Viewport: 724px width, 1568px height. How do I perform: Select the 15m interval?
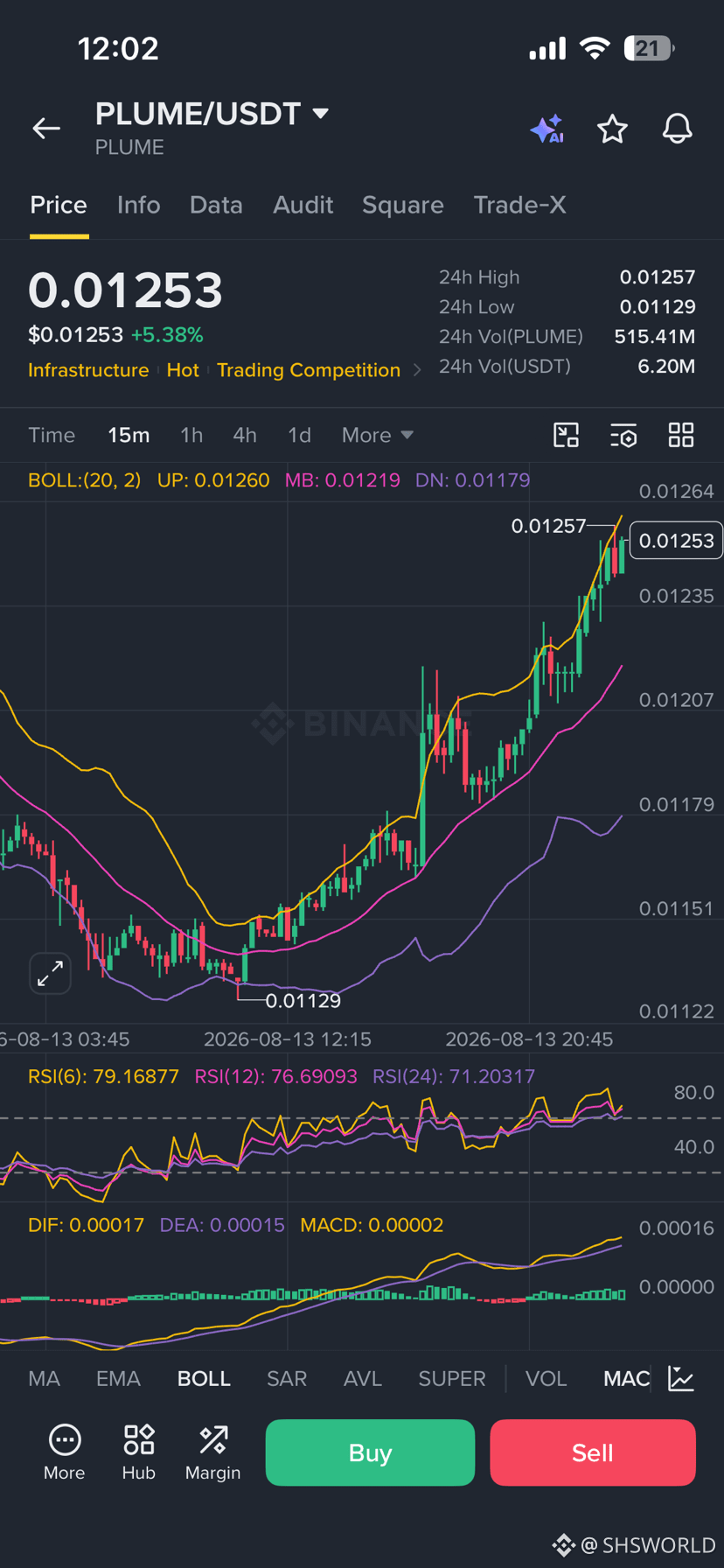(x=129, y=435)
